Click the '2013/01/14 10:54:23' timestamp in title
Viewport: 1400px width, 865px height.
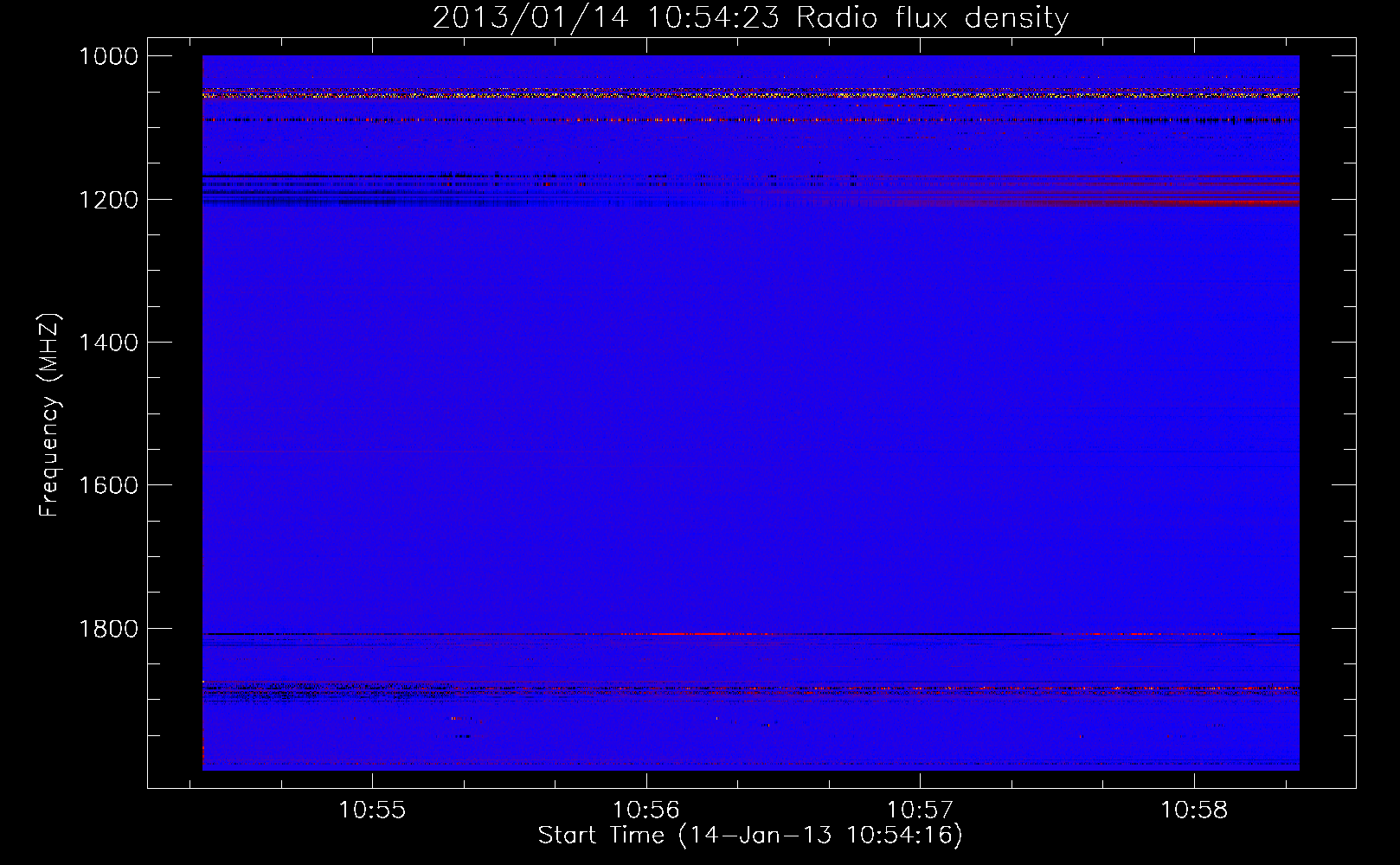606,18
